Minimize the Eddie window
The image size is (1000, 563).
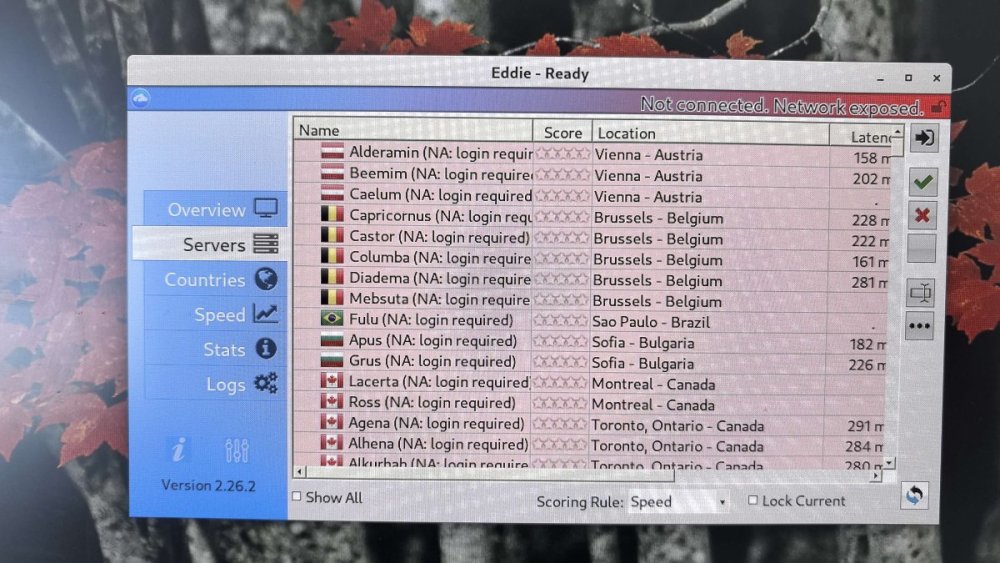coord(881,79)
